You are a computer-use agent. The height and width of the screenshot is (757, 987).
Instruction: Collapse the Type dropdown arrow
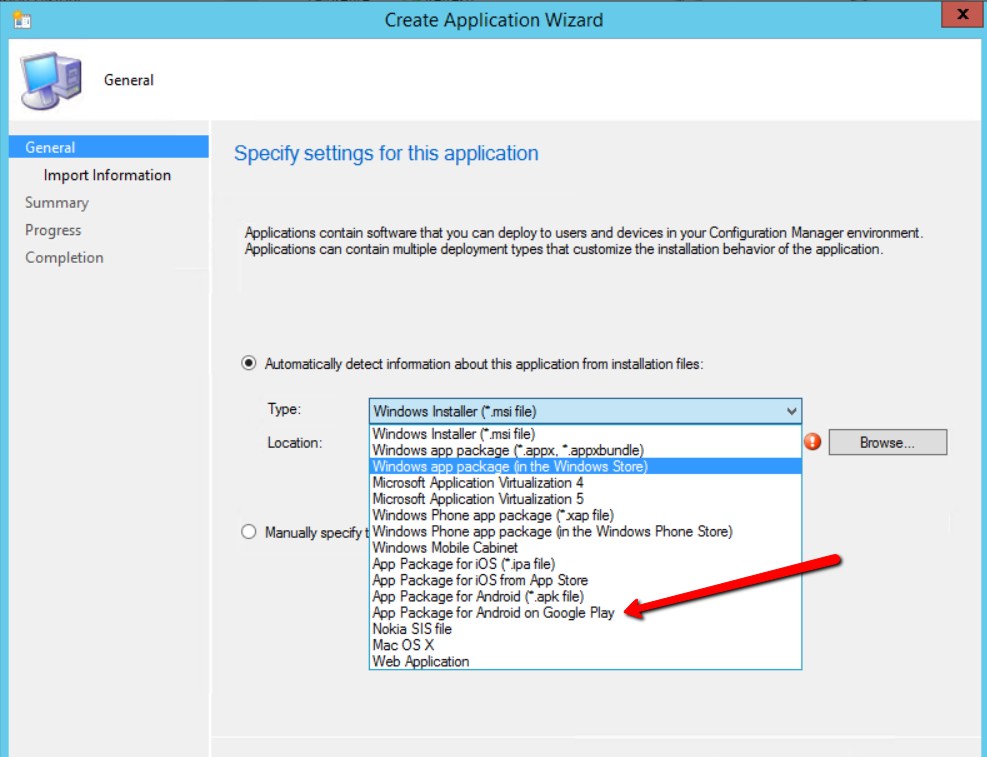[x=791, y=411]
